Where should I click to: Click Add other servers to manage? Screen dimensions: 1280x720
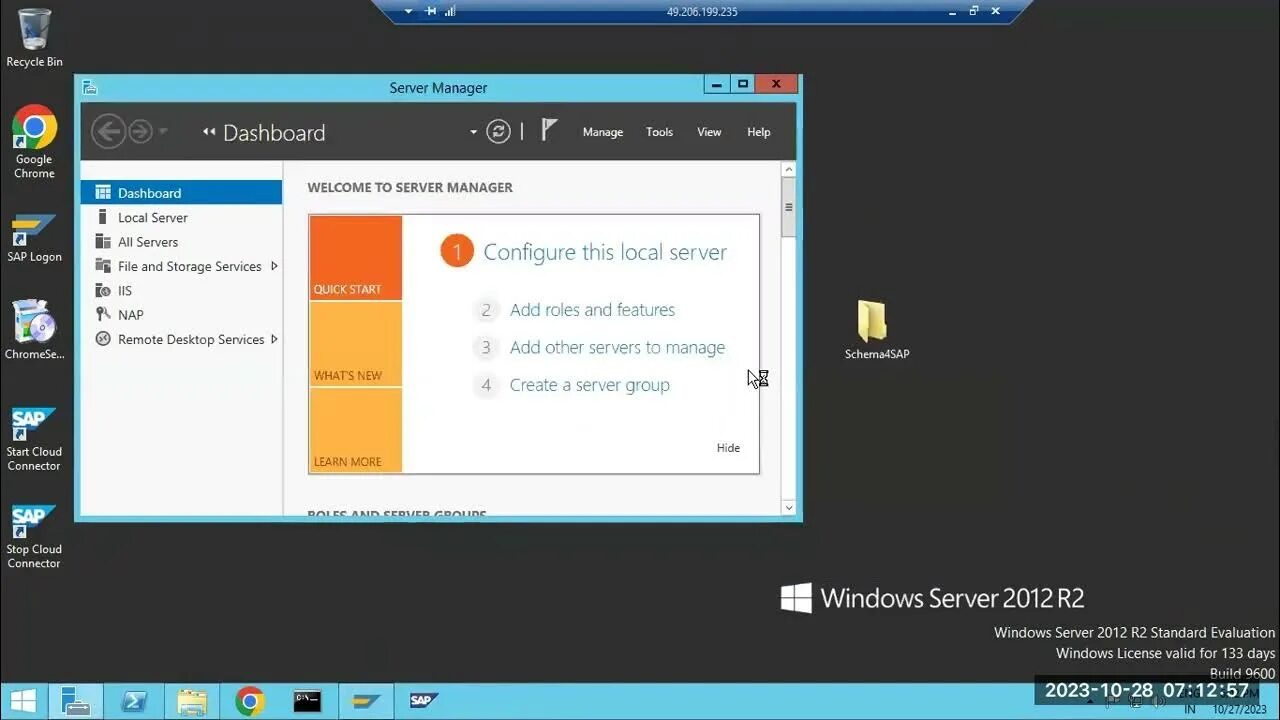pyautogui.click(x=617, y=348)
